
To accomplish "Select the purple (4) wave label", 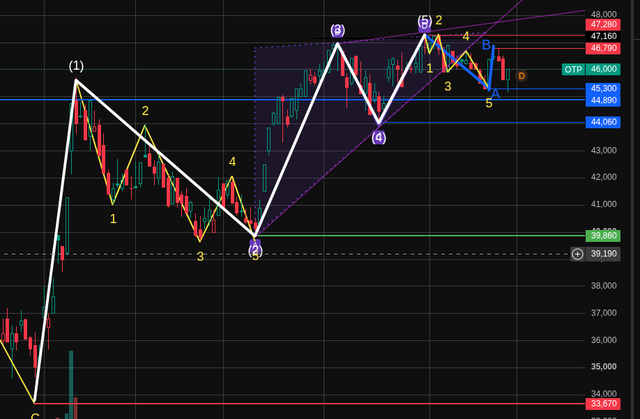I will (379, 138).
